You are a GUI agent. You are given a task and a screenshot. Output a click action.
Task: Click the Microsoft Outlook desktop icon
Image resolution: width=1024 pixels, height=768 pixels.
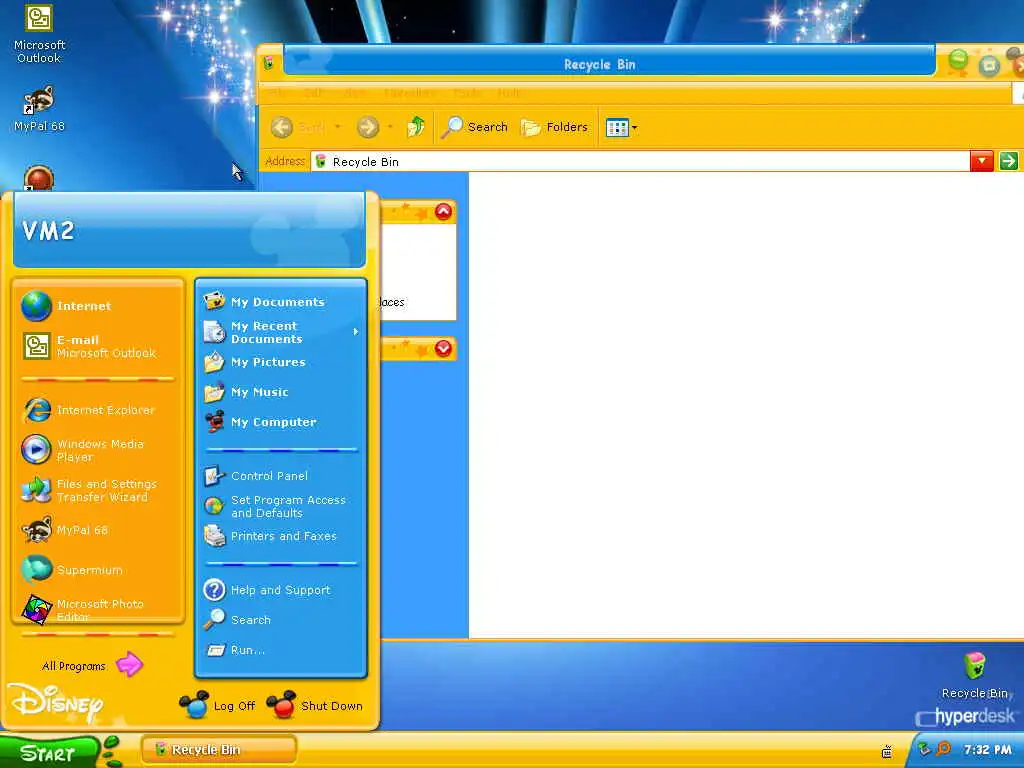pos(39,34)
